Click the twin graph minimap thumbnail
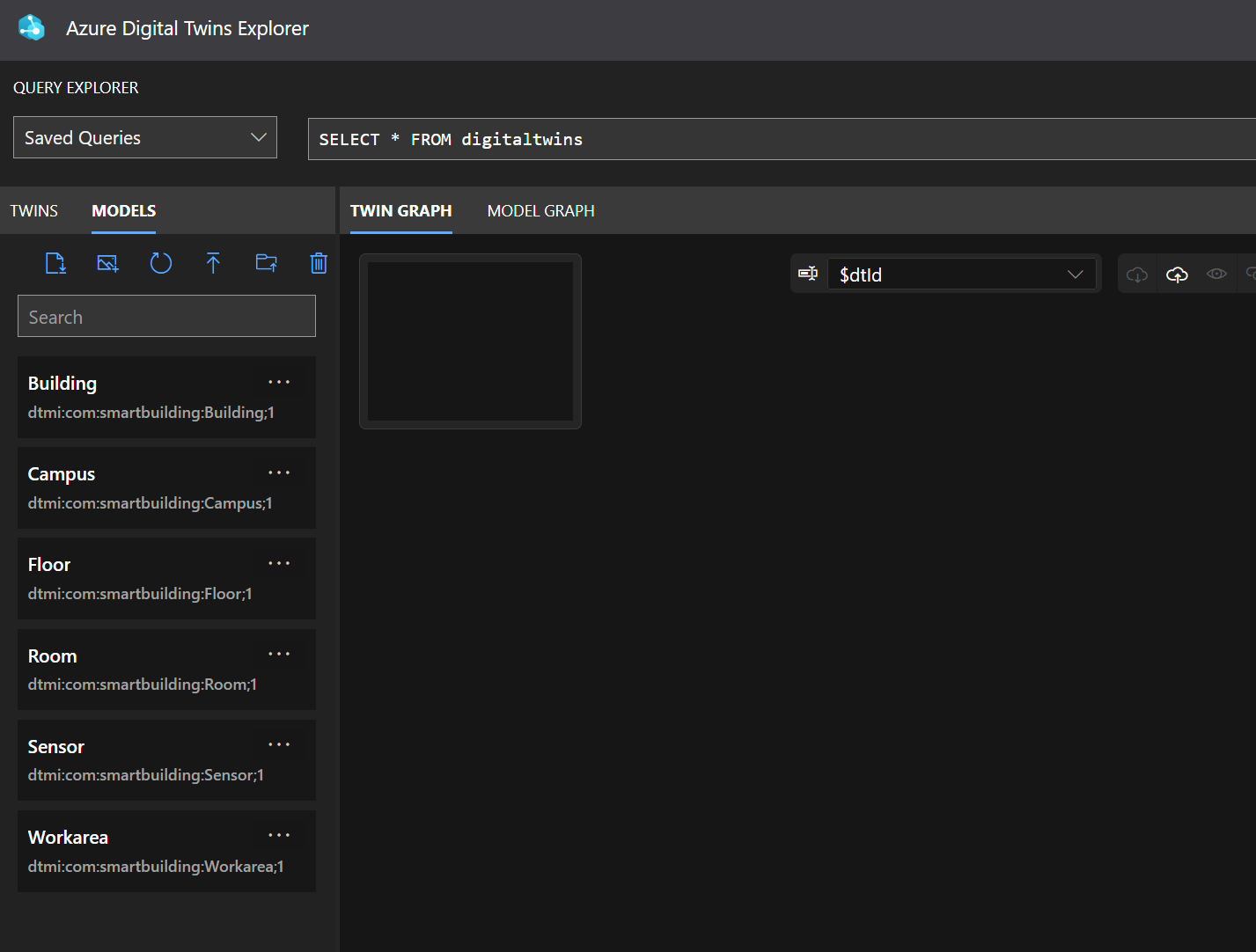 470,341
